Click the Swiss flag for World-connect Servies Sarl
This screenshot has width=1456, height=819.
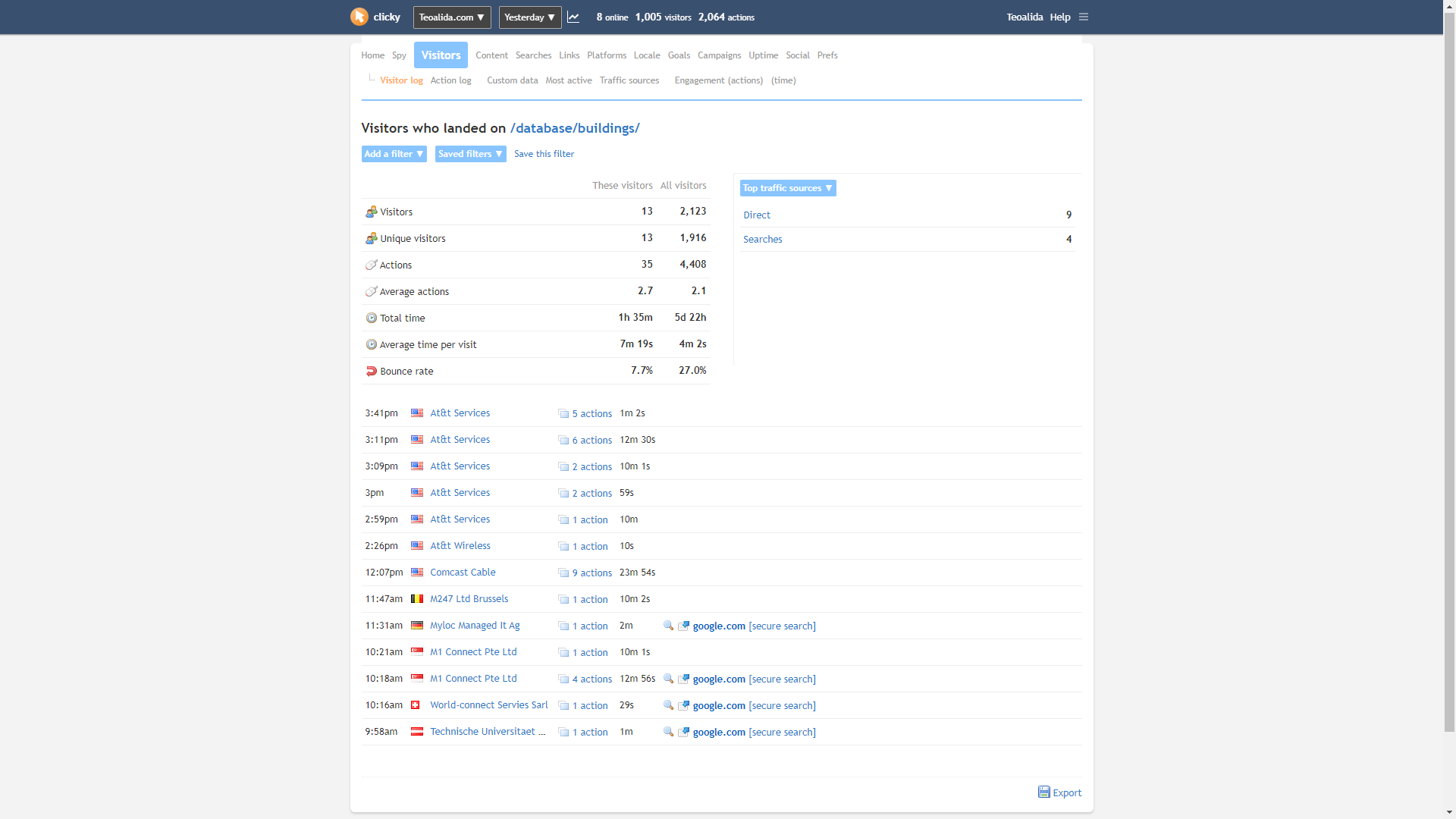coord(415,705)
